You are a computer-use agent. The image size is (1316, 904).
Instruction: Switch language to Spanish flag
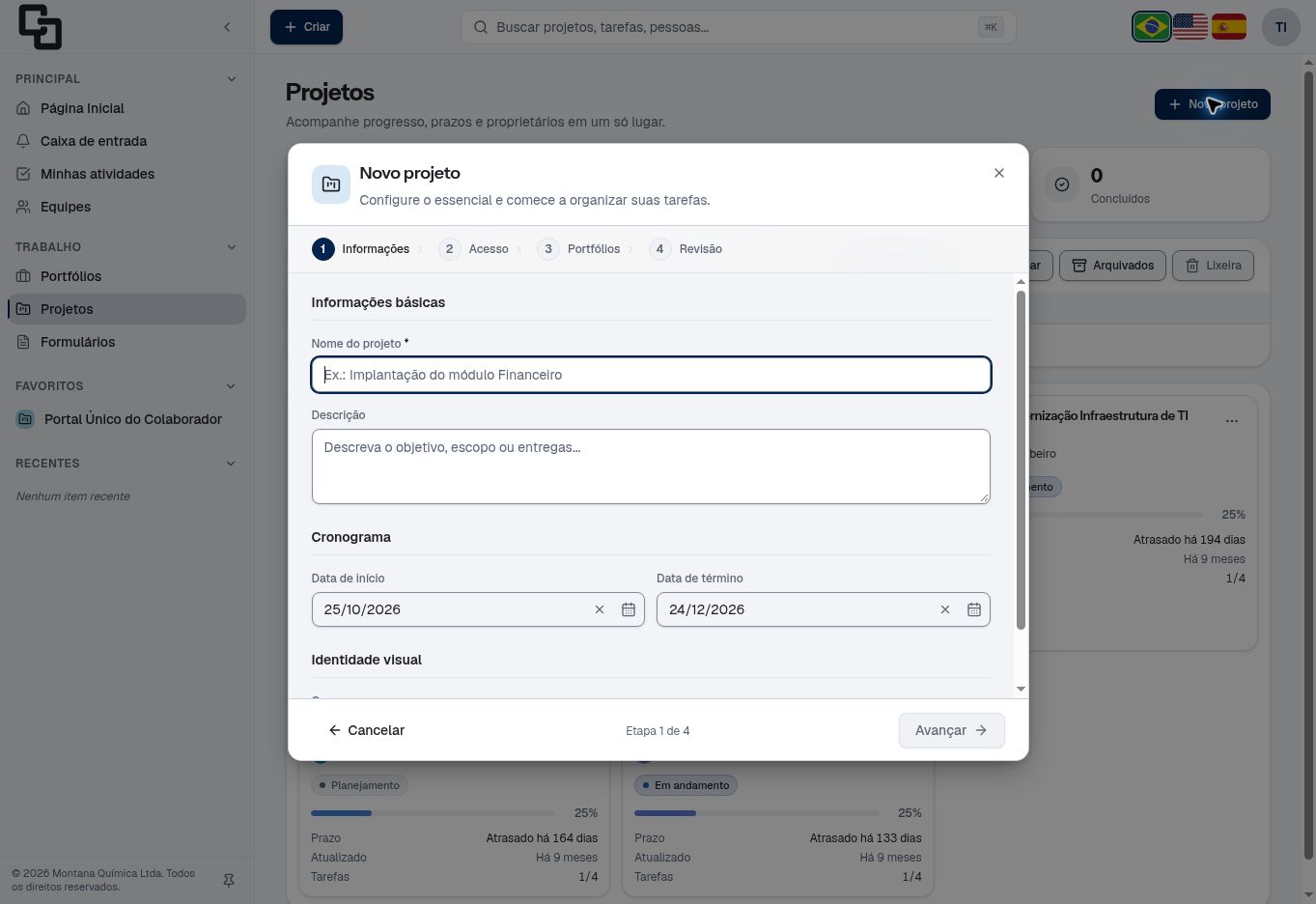click(1229, 27)
